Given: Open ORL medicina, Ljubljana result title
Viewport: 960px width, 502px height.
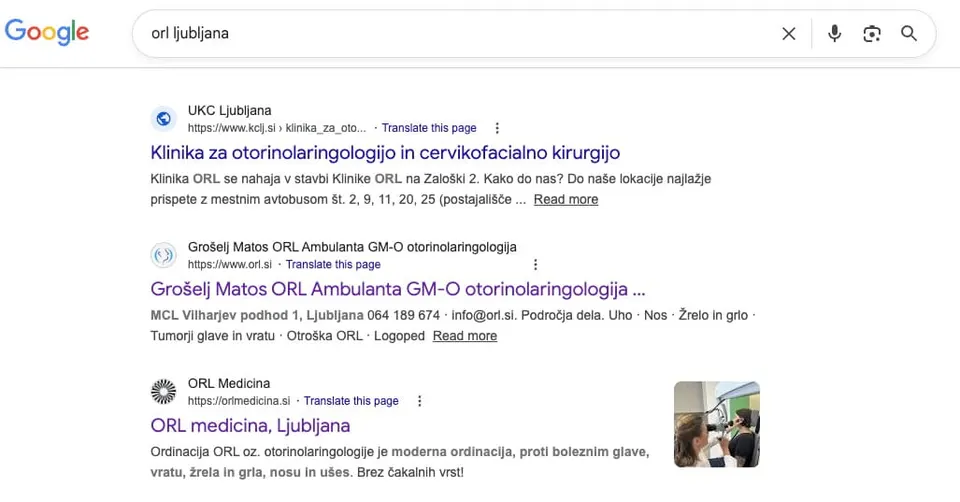Looking at the screenshot, I should click(x=250, y=425).
